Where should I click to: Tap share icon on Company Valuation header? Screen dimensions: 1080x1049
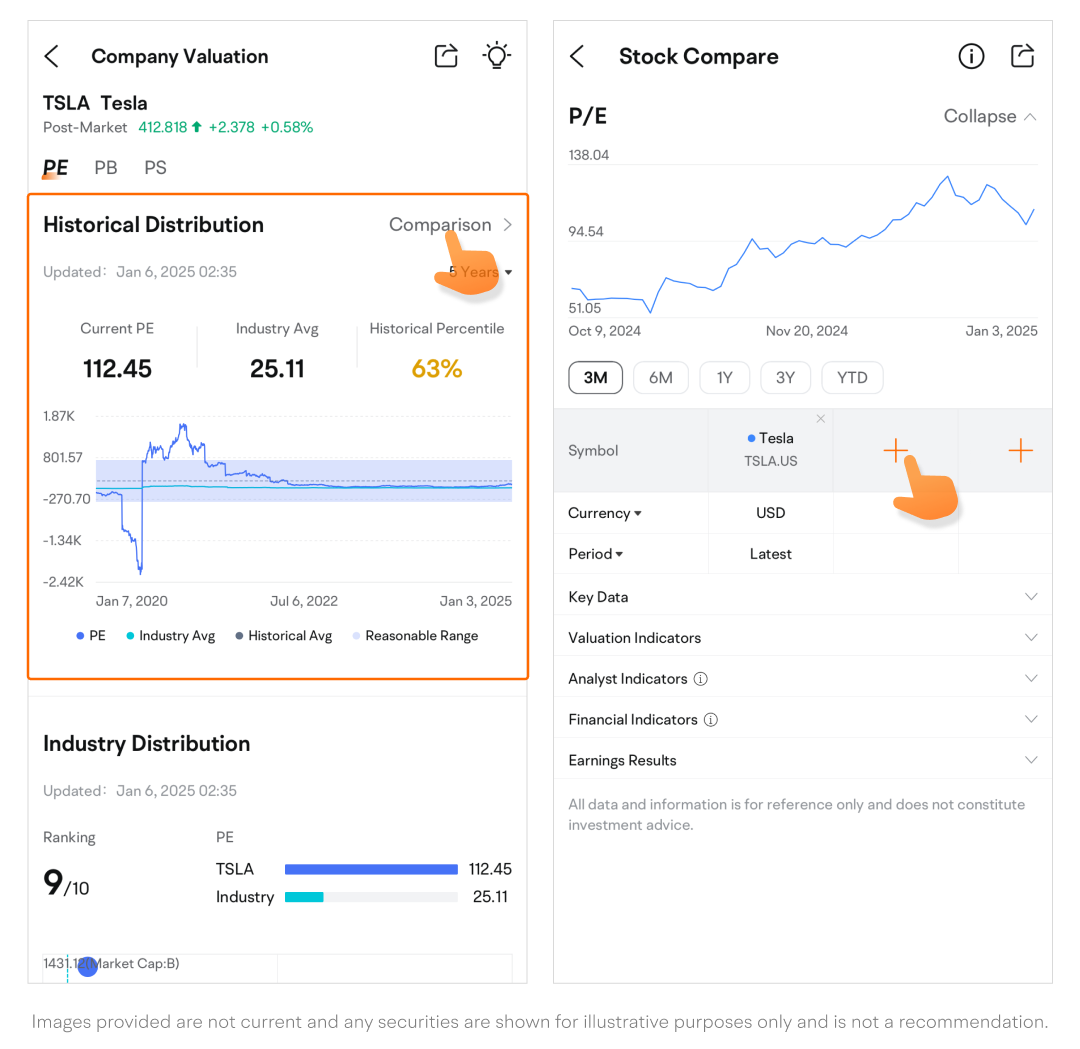[446, 56]
